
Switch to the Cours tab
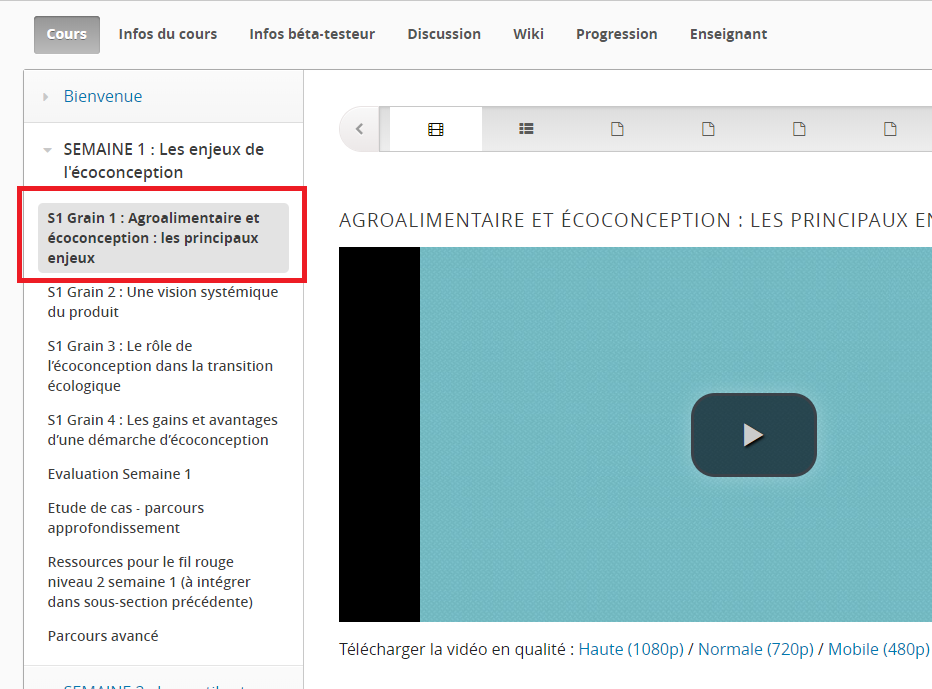coord(67,34)
